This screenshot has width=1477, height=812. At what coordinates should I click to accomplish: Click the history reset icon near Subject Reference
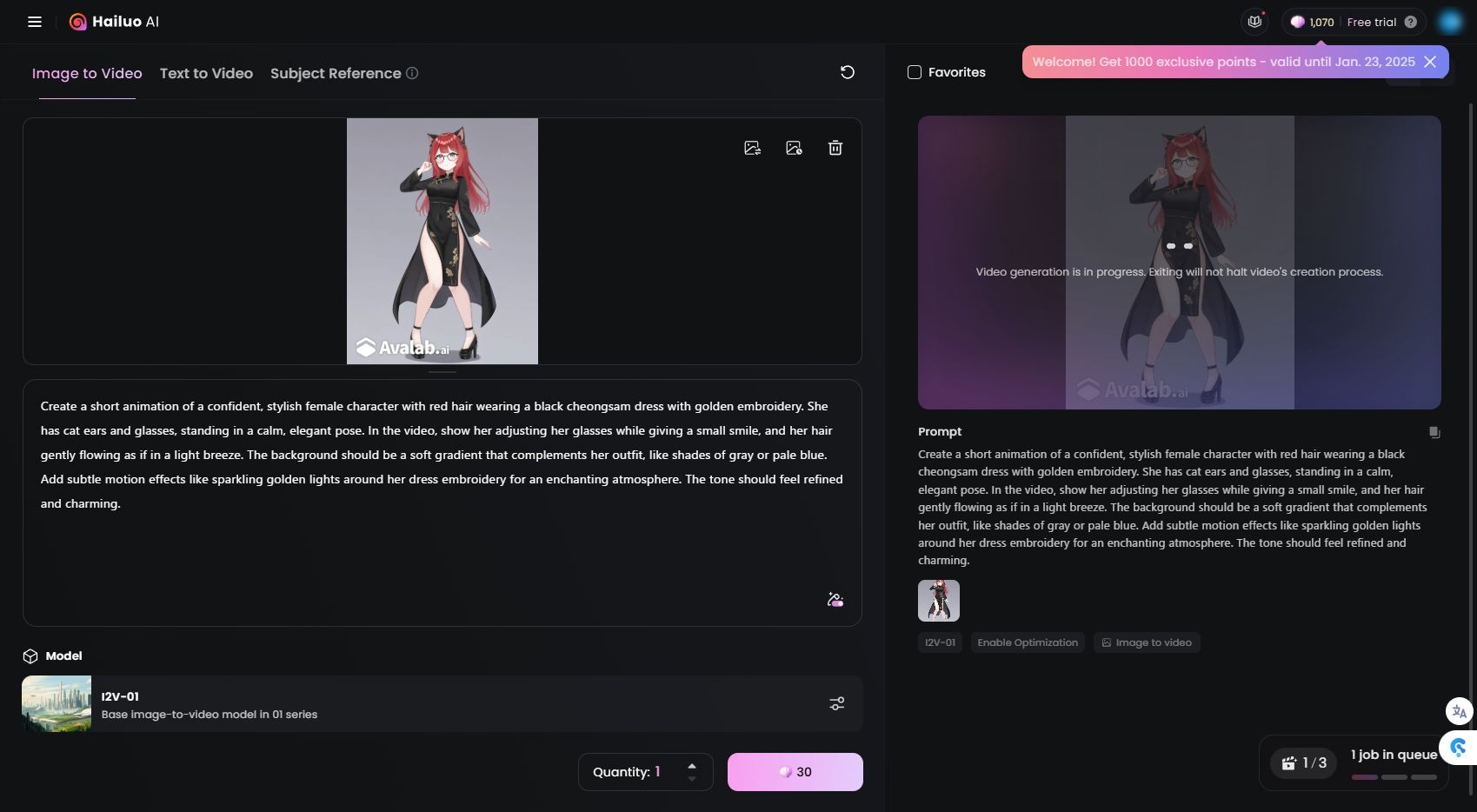[847, 72]
